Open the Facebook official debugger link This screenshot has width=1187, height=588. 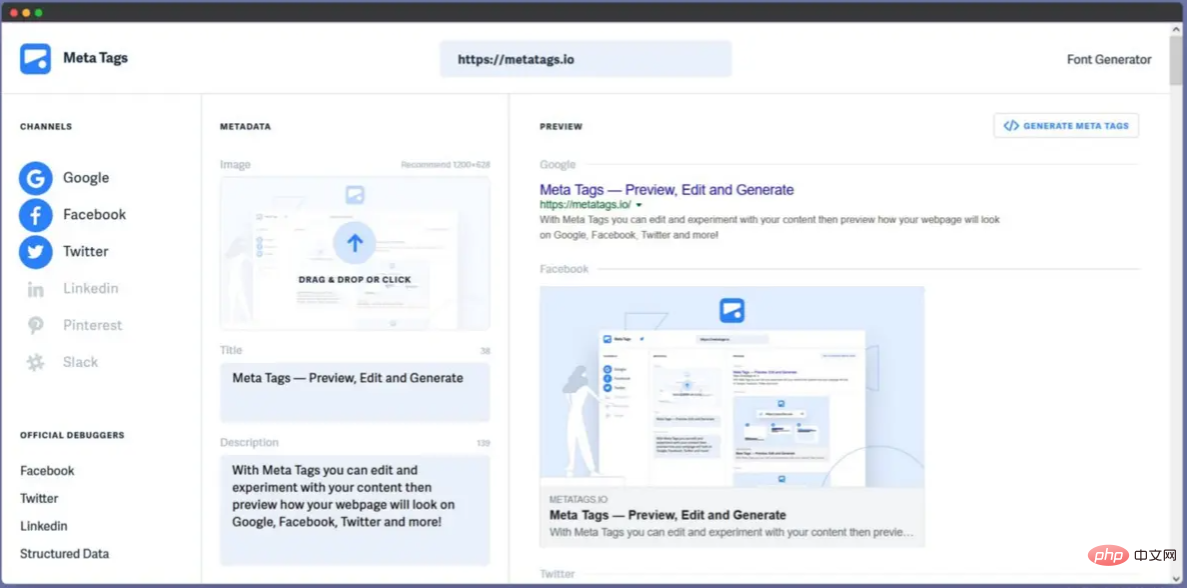pos(47,471)
